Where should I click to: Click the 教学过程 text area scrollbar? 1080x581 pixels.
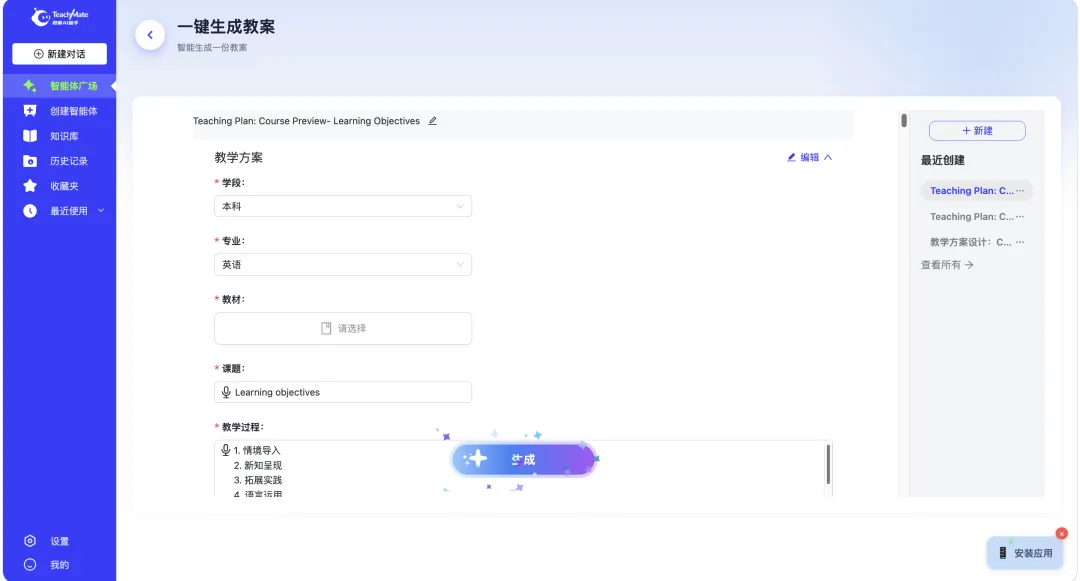click(x=828, y=464)
